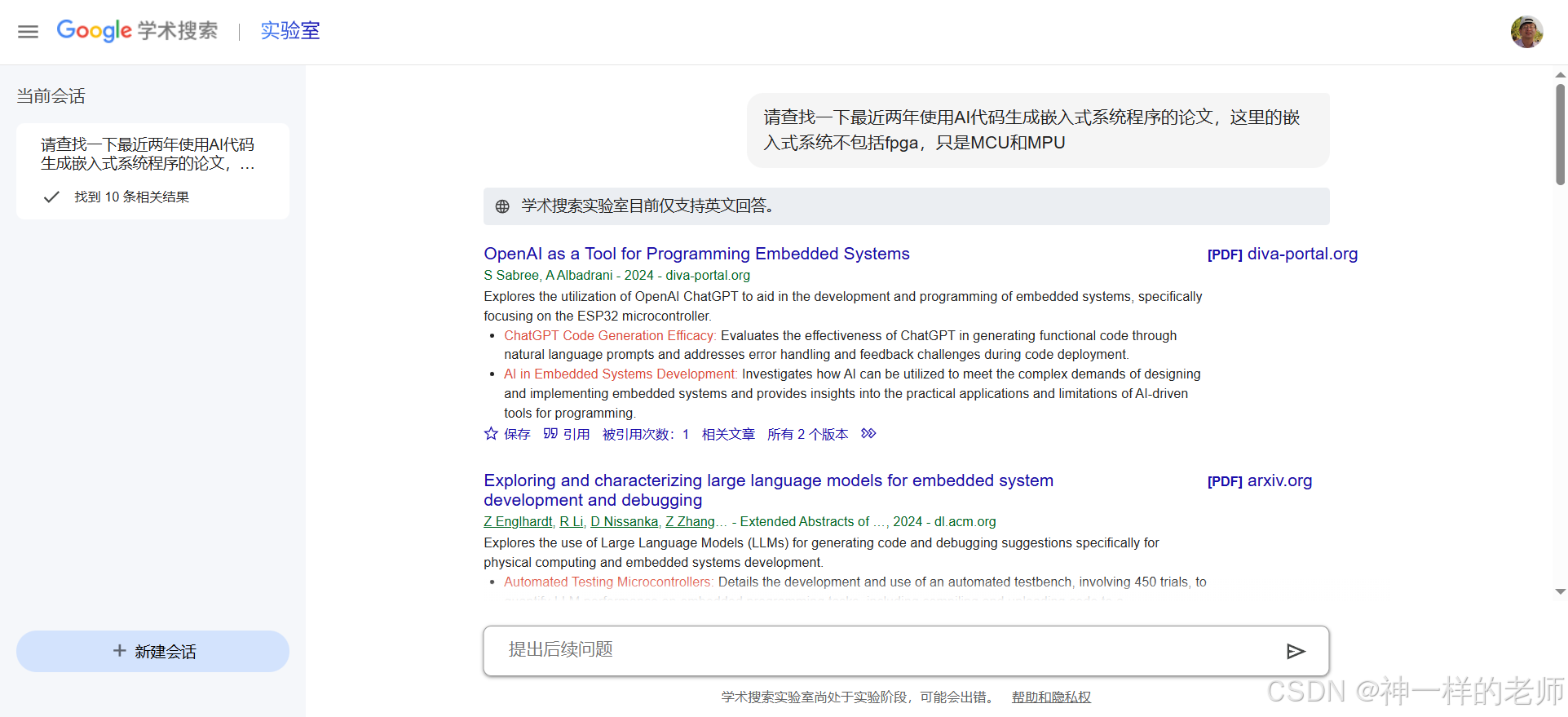The image size is (1568, 717).
Task: Click the checkmark beside 找到 10 条相关结果
Action: coord(51,197)
